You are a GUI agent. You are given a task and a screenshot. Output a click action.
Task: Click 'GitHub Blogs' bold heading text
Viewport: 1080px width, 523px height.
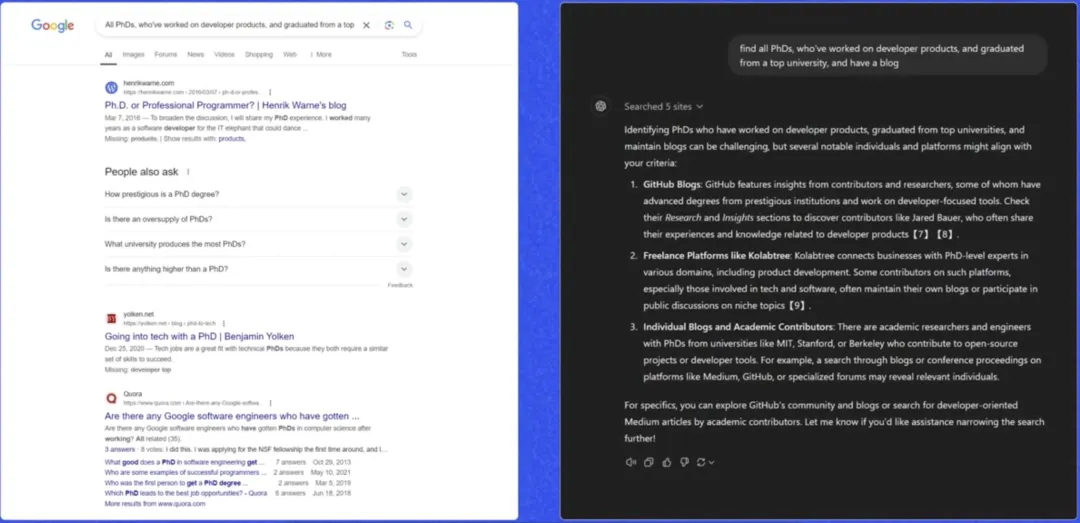coord(672,185)
